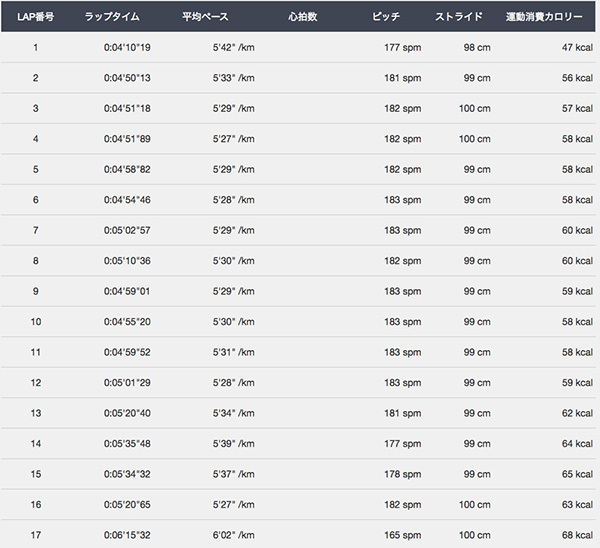Click 62 kcal calorie value
Screen dimensions: 600x548
pyautogui.click(x=577, y=413)
